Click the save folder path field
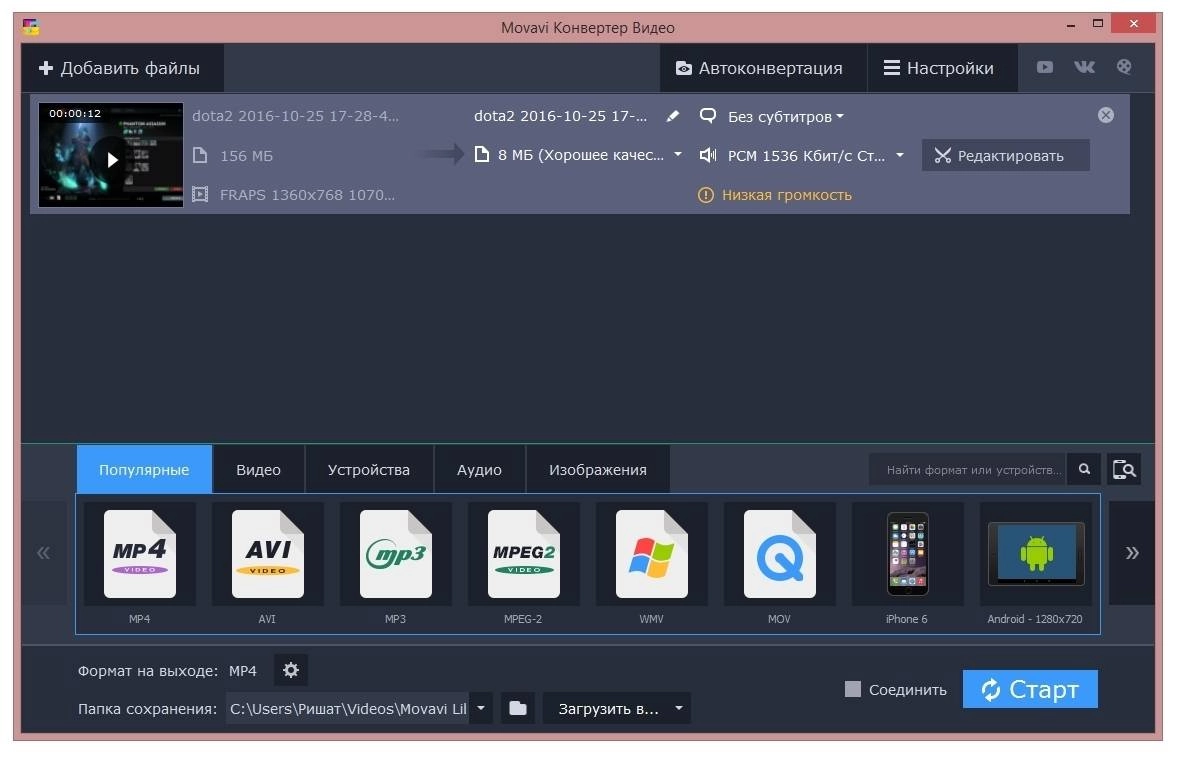The width and height of the screenshot is (1180, 760). pyautogui.click(x=348, y=709)
